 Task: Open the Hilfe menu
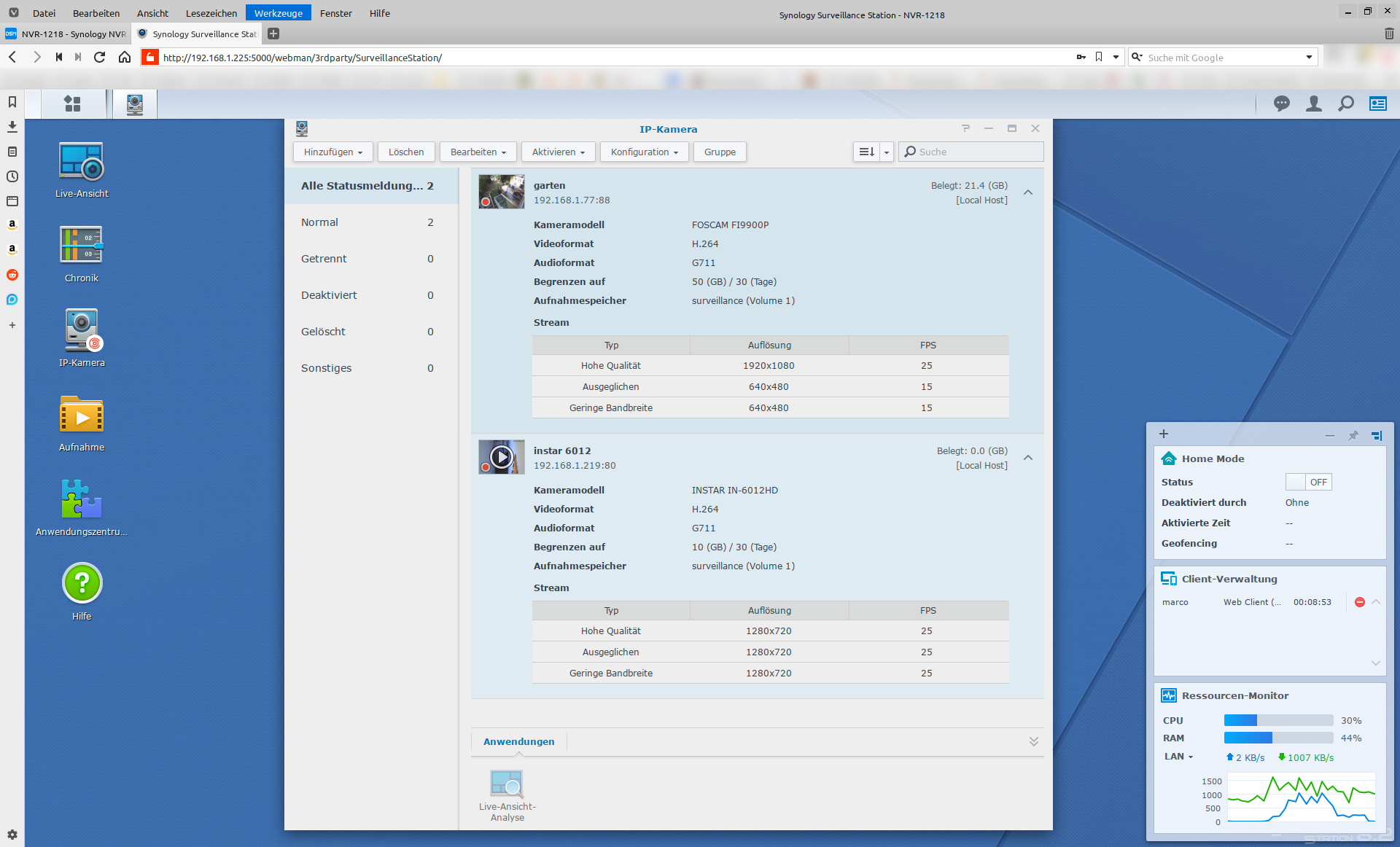(379, 13)
